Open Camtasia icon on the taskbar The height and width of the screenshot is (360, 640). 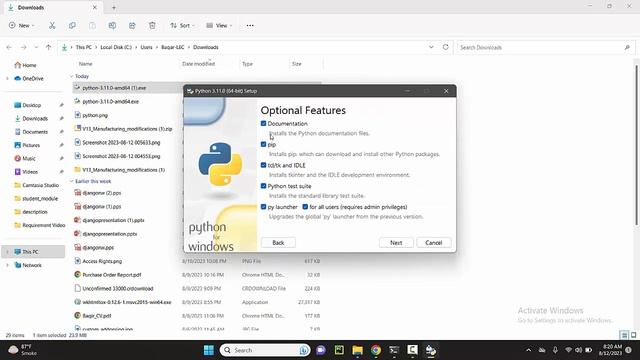tap(412, 350)
